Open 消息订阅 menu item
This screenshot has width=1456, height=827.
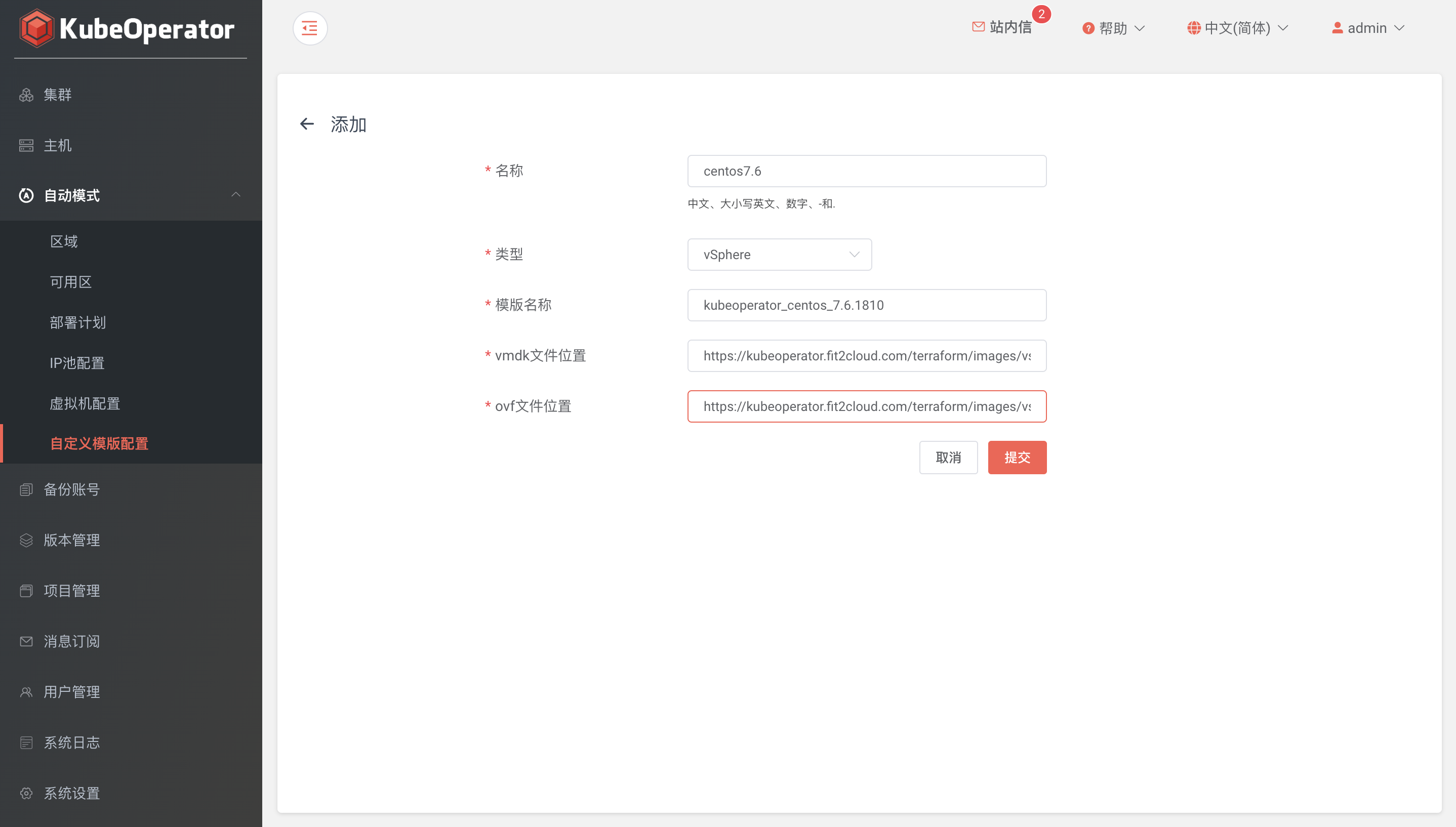point(131,641)
